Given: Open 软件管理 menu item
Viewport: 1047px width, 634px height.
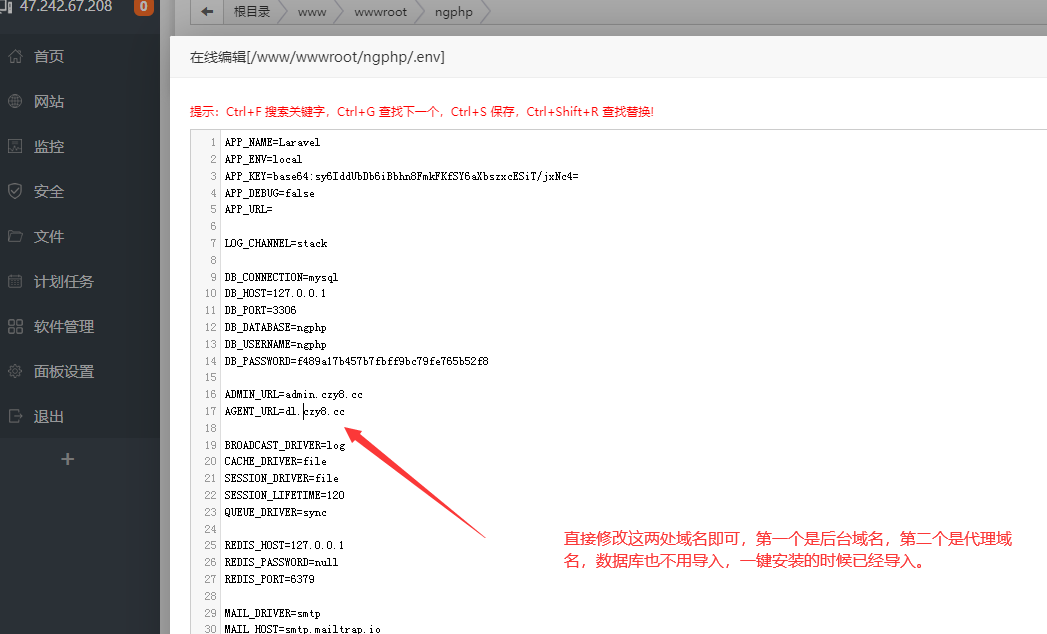Looking at the screenshot, I should point(64,327).
